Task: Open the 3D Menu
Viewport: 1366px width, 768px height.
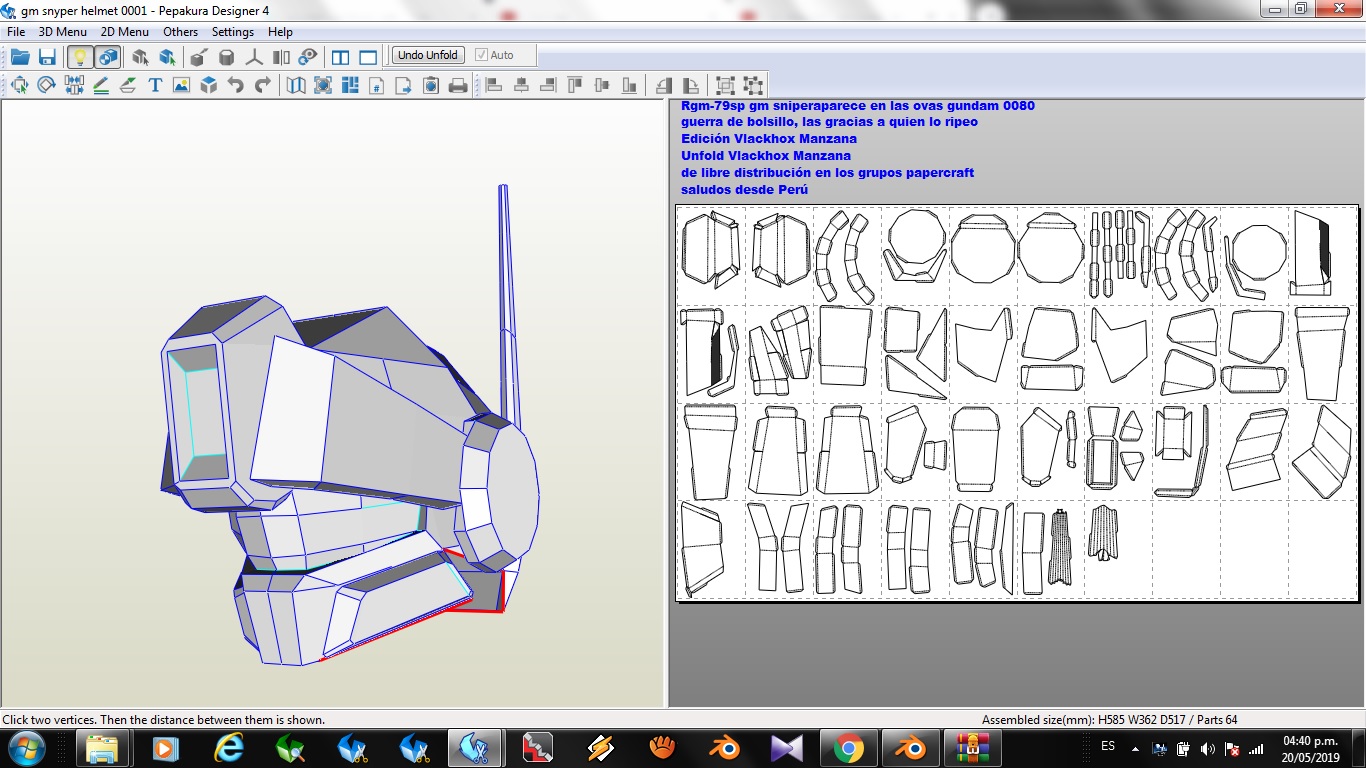Action: click(x=62, y=32)
